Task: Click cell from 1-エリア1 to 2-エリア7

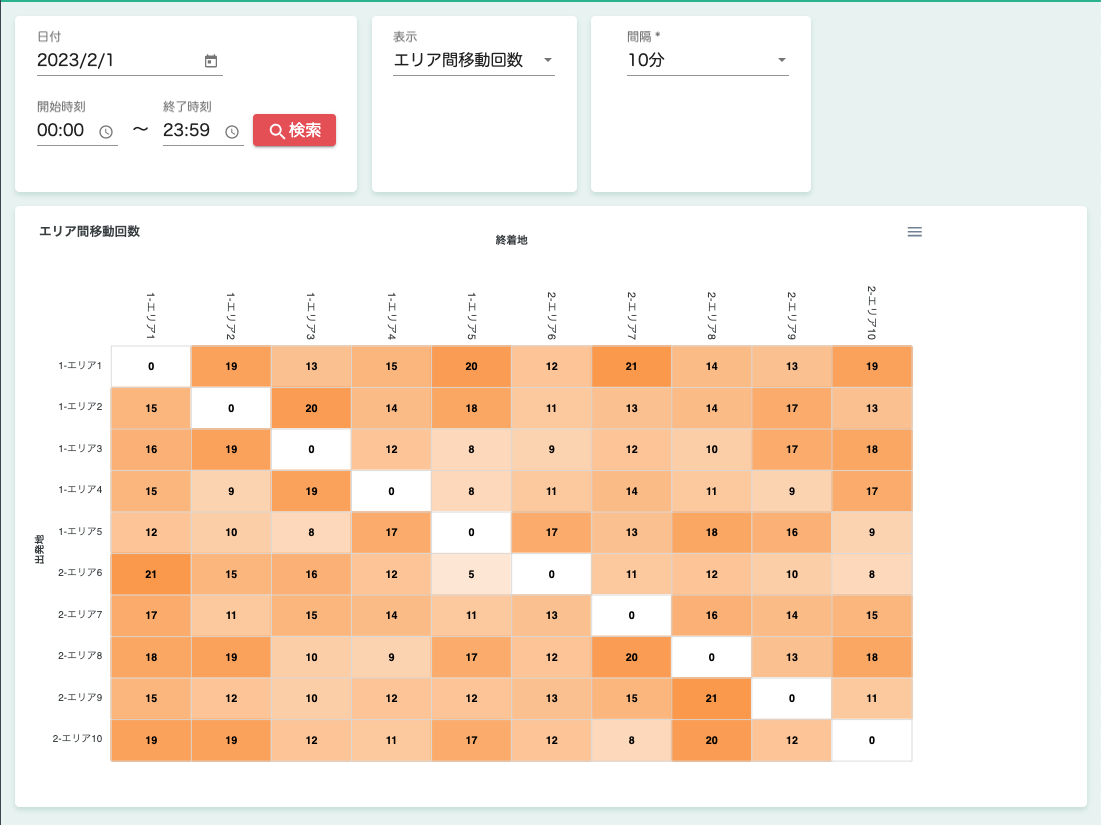Action: click(x=631, y=366)
